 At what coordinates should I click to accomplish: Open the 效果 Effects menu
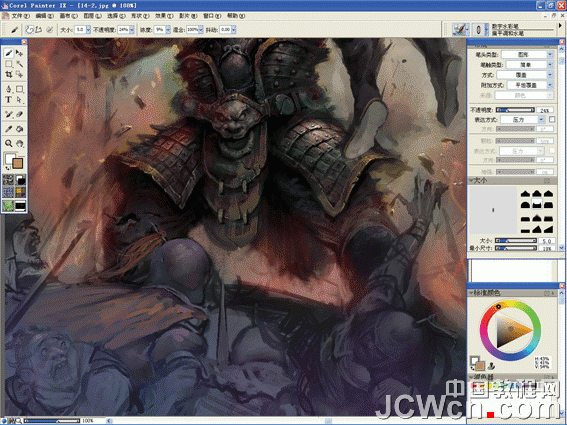point(164,16)
